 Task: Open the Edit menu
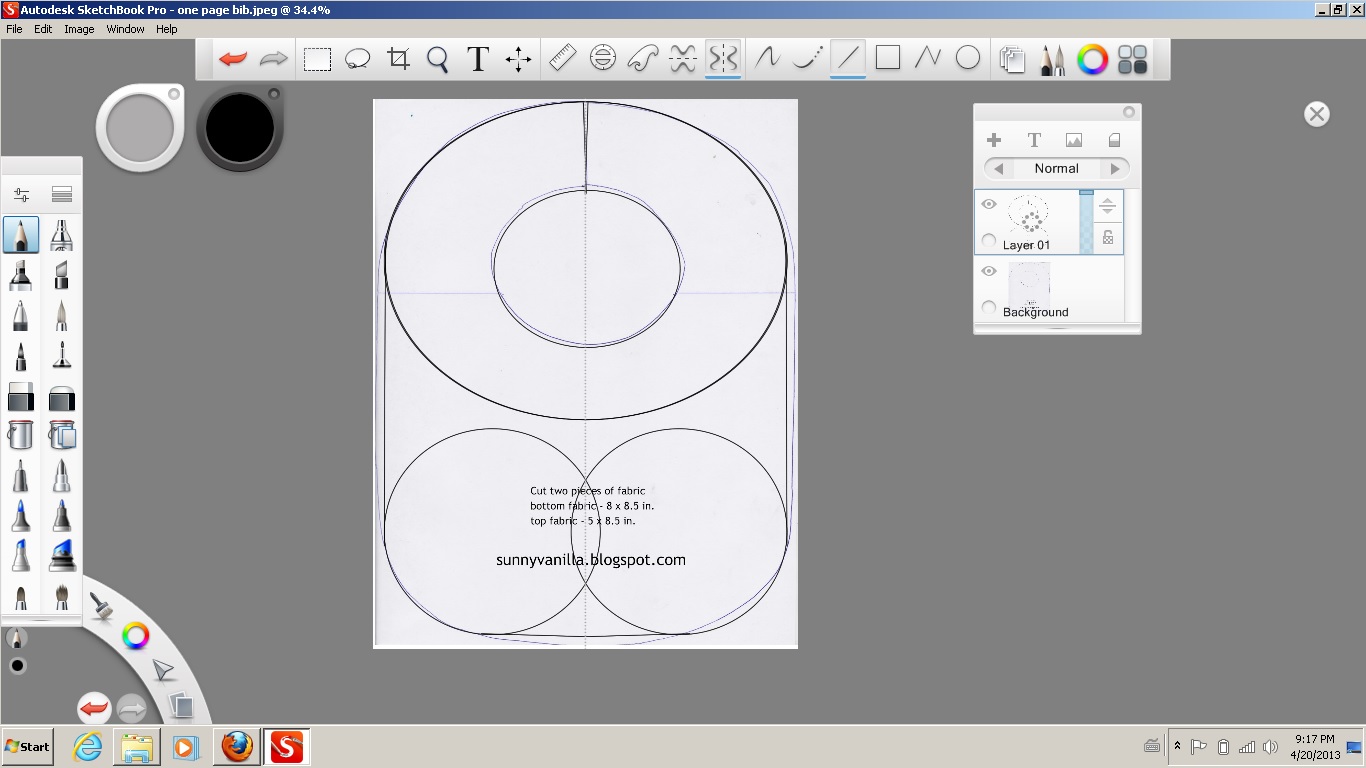pos(43,29)
